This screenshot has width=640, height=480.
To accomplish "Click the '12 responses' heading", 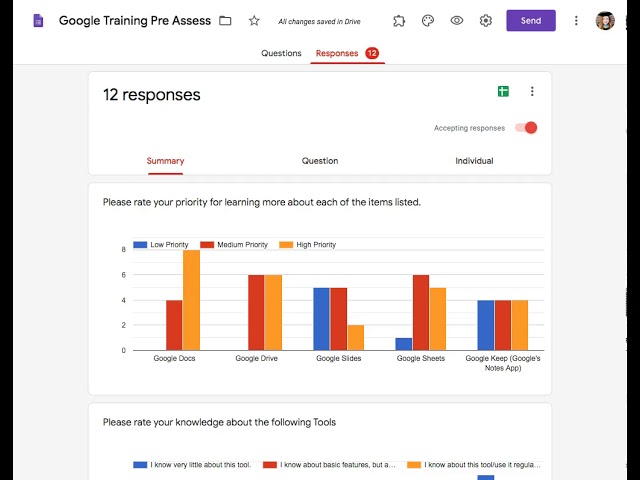I will click(151, 95).
